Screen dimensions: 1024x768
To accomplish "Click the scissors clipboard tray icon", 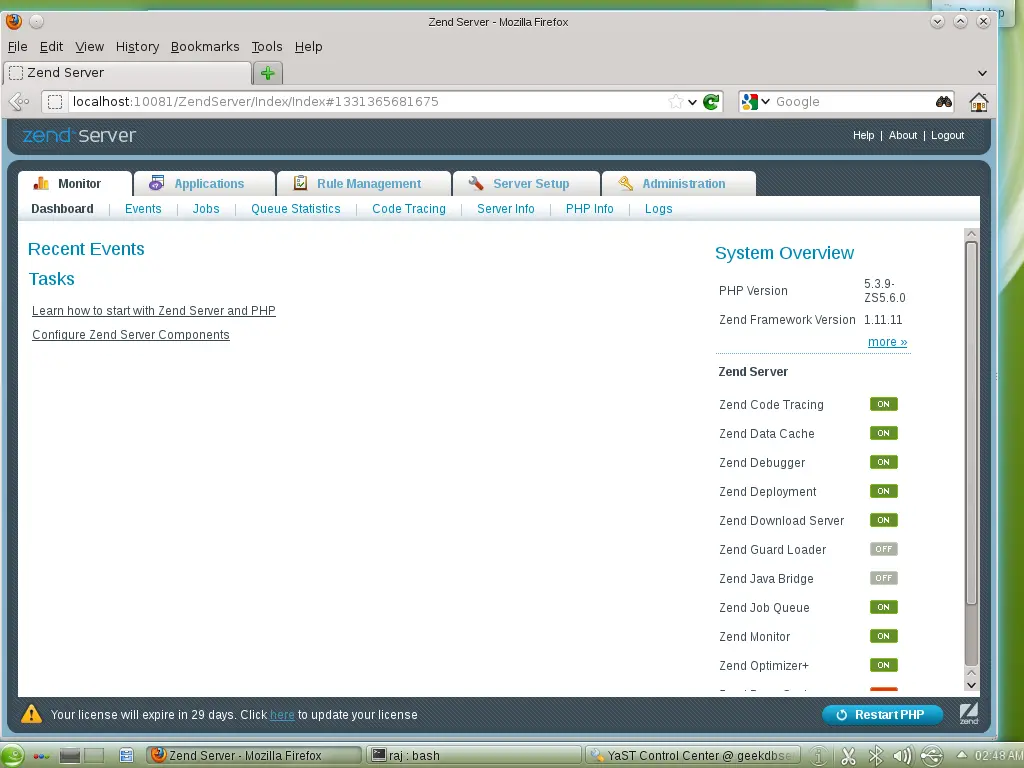I will click(x=848, y=756).
